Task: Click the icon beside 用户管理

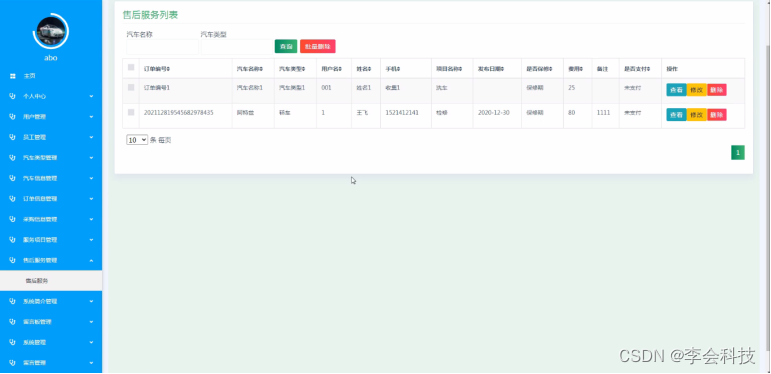Action: 12,117
